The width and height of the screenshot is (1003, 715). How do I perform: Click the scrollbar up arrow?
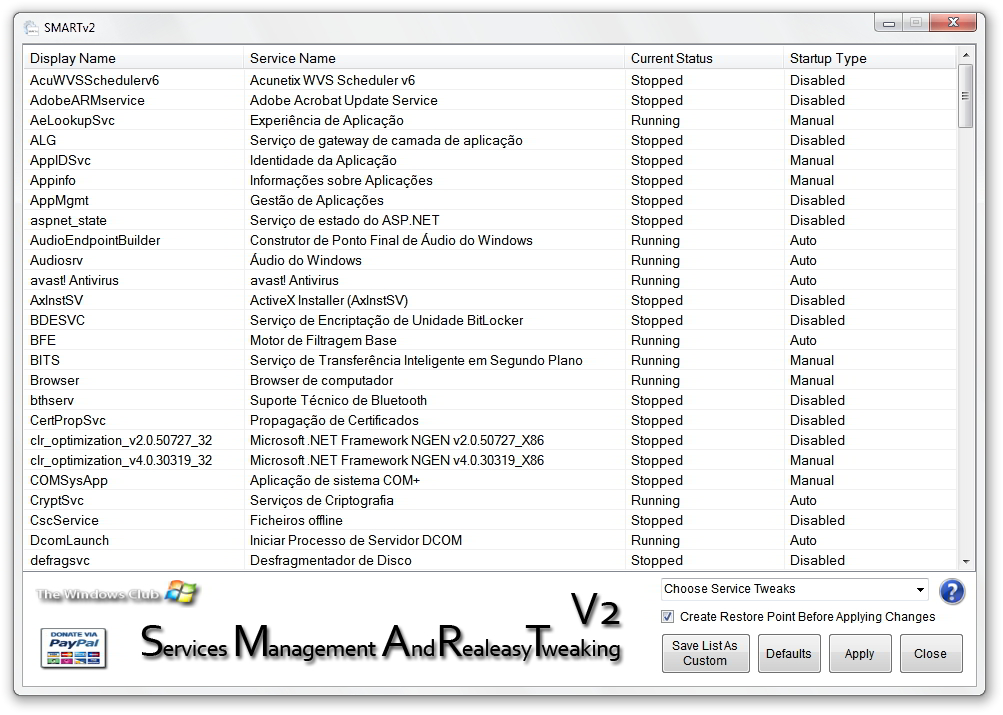(x=966, y=55)
